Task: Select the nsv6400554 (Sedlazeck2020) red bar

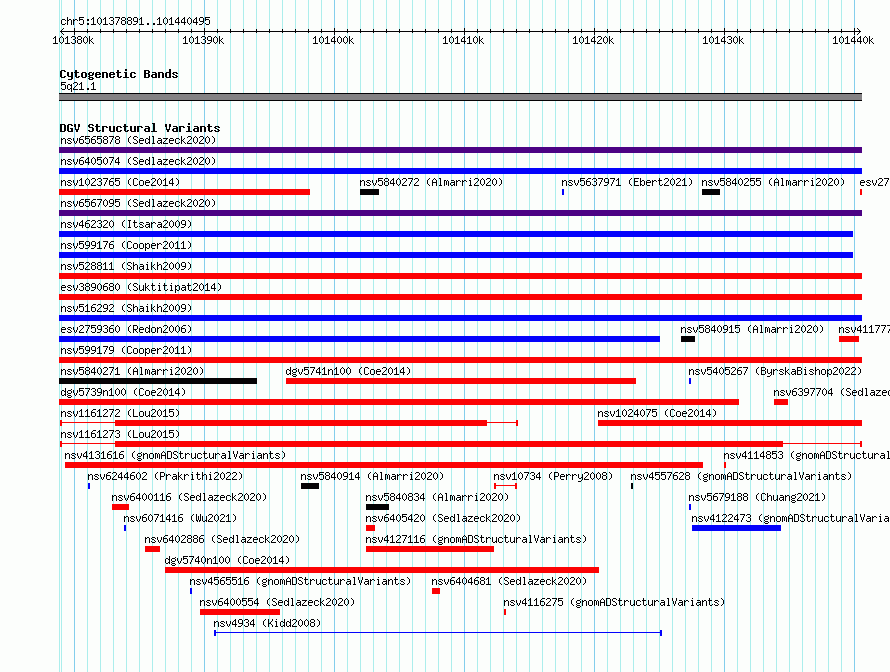Action: (240, 612)
